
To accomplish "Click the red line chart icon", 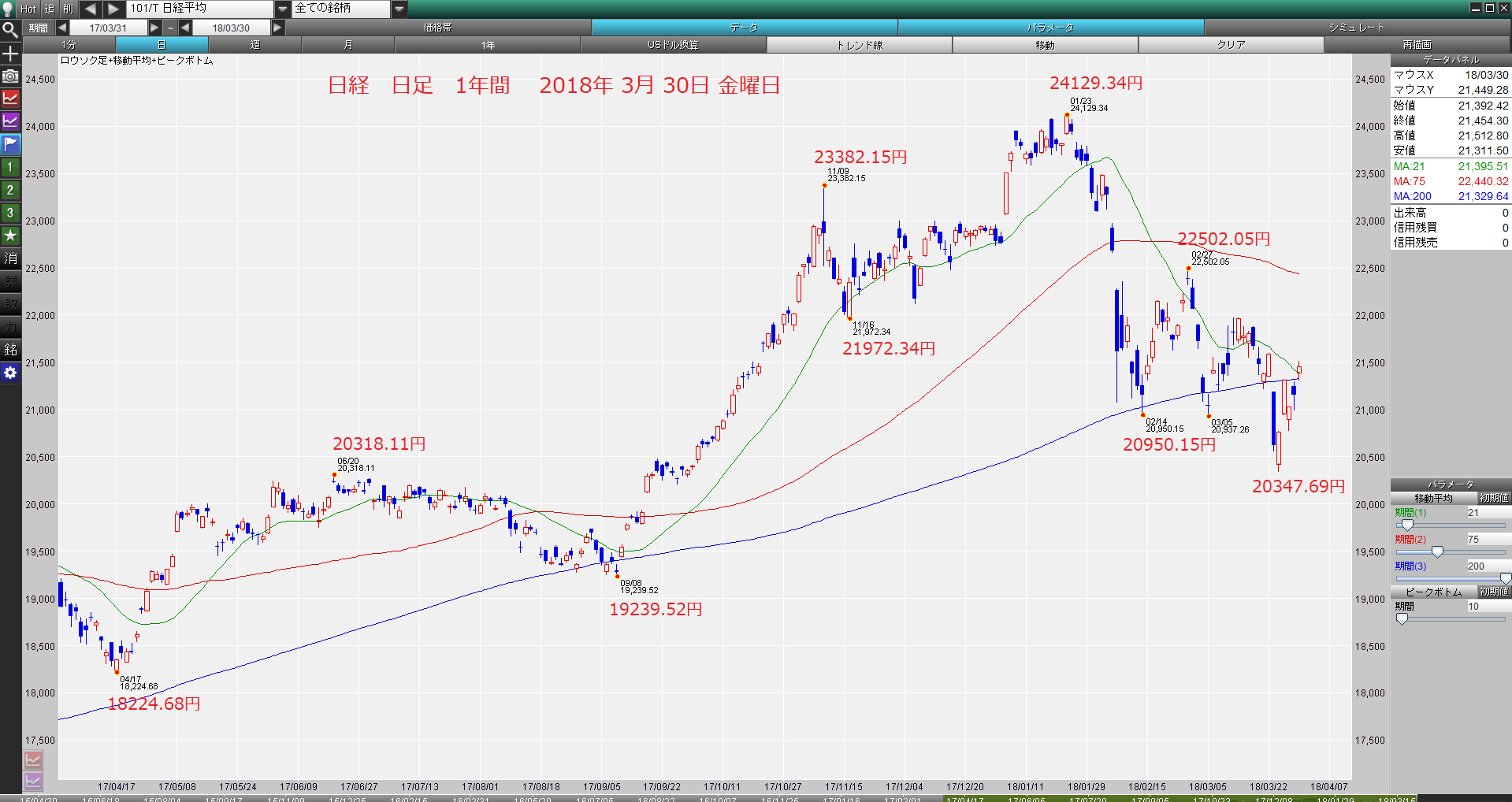I will pyautogui.click(x=10, y=98).
